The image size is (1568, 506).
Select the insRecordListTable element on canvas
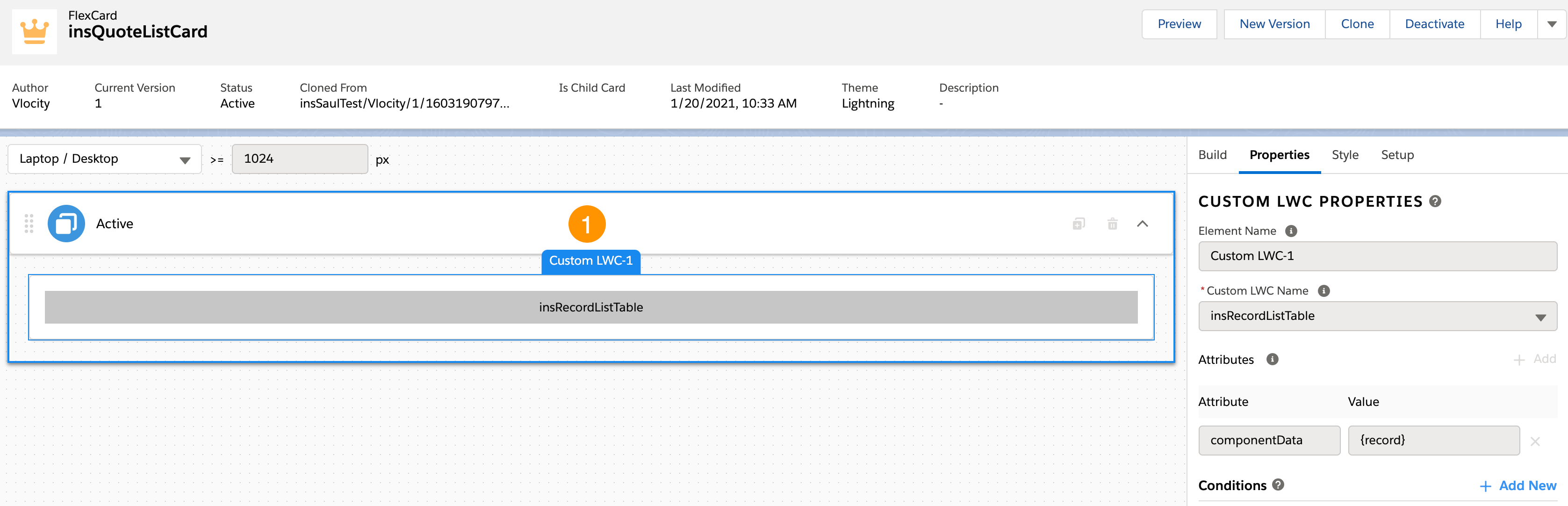click(x=590, y=308)
